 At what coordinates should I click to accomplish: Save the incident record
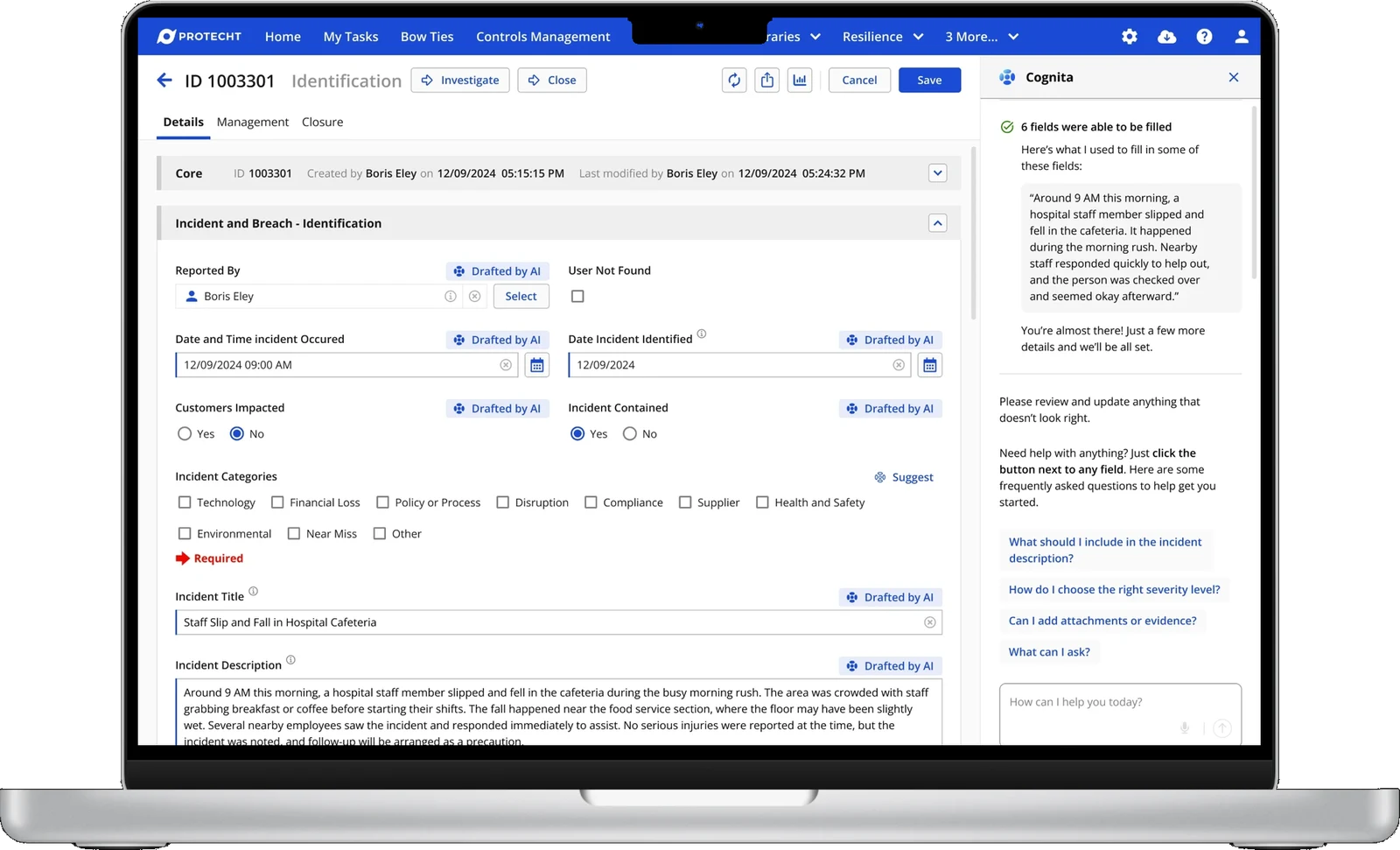tap(929, 81)
